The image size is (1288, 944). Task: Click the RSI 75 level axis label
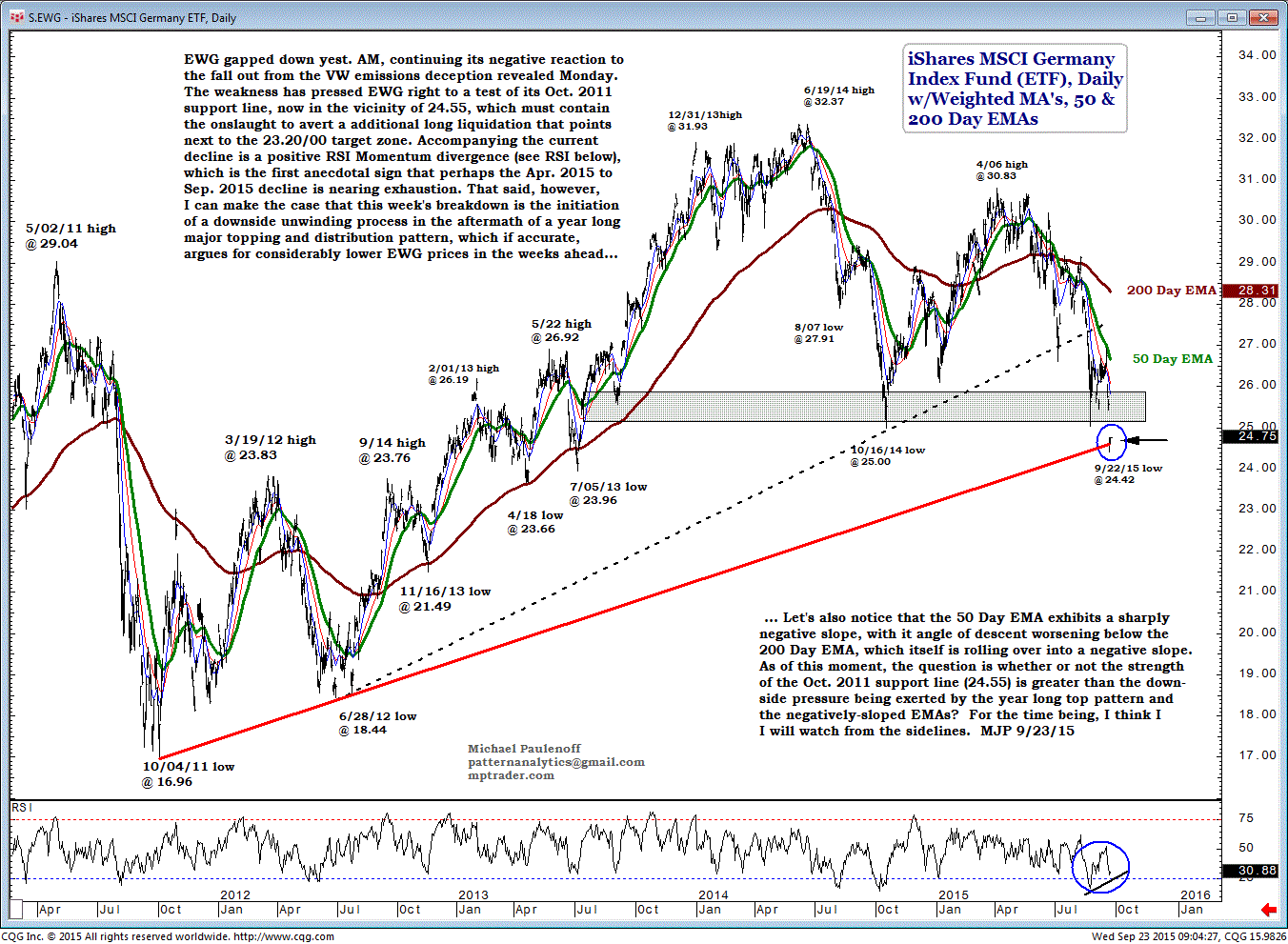[1246, 818]
